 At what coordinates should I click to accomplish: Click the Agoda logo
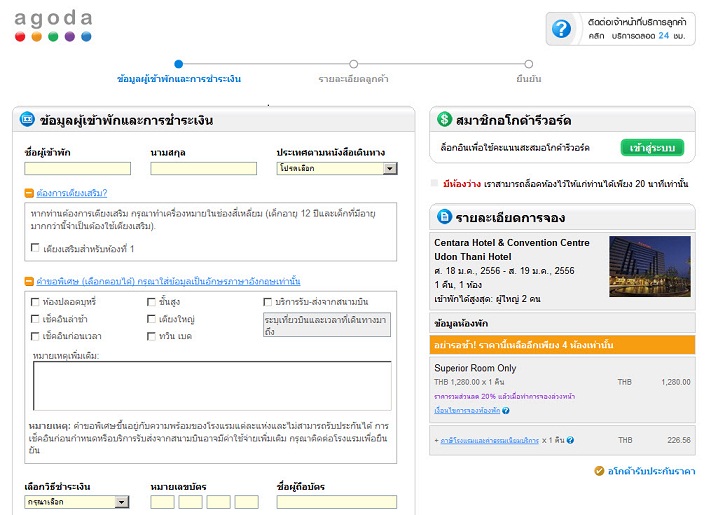(53, 26)
